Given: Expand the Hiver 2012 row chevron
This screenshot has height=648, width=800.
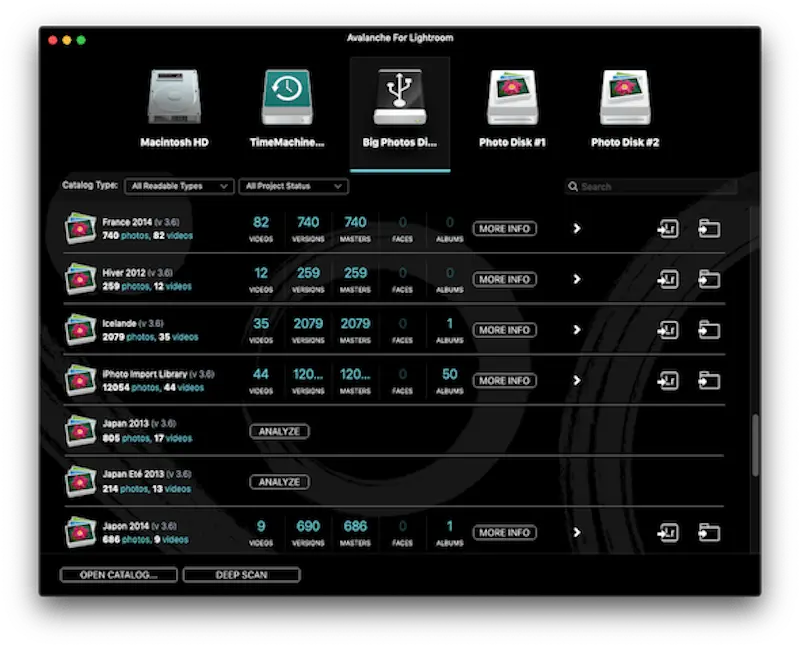Looking at the screenshot, I should coord(577,279).
